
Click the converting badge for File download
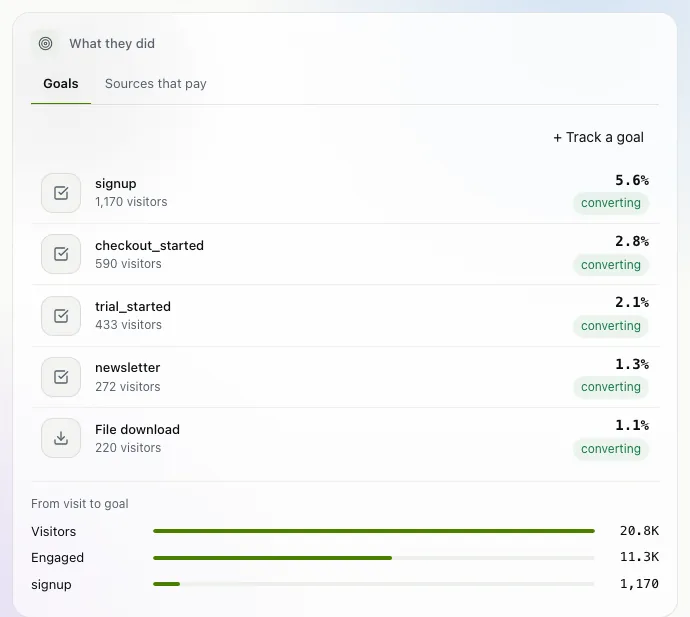[x=611, y=449]
